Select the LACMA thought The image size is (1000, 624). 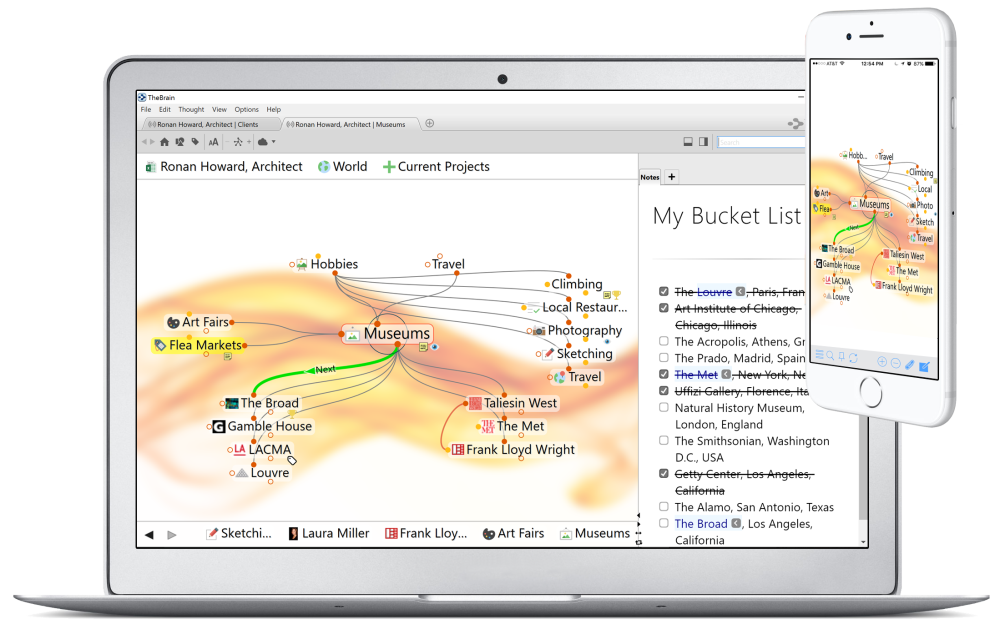pos(263,450)
